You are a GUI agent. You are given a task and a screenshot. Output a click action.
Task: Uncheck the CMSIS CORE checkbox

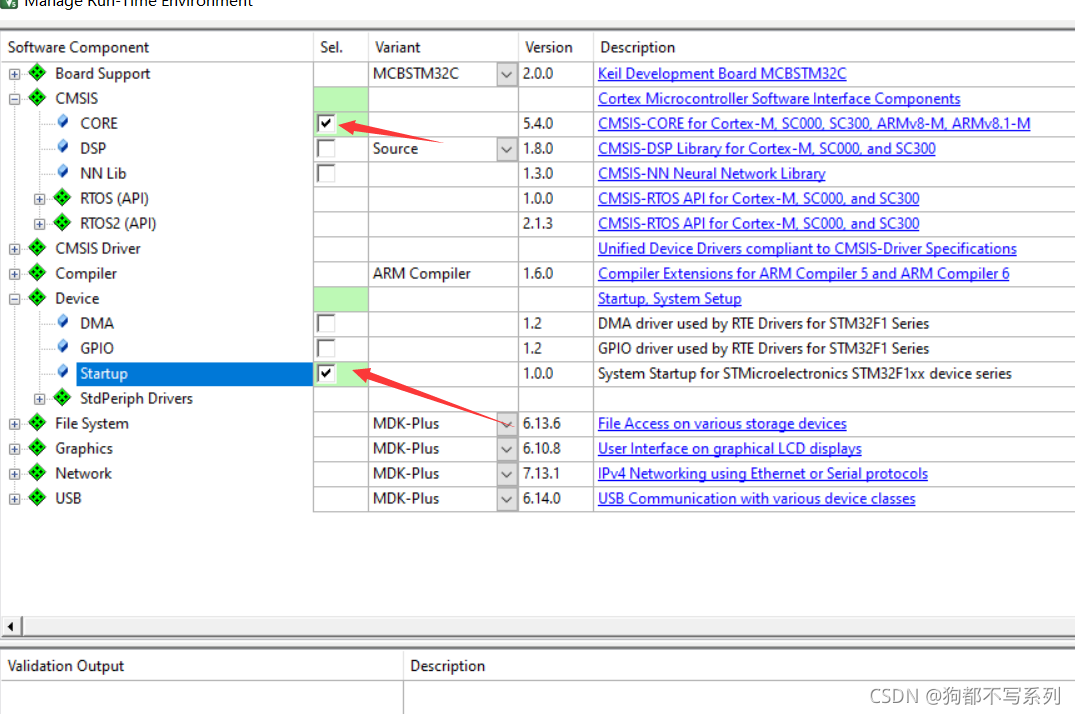pyautogui.click(x=326, y=124)
